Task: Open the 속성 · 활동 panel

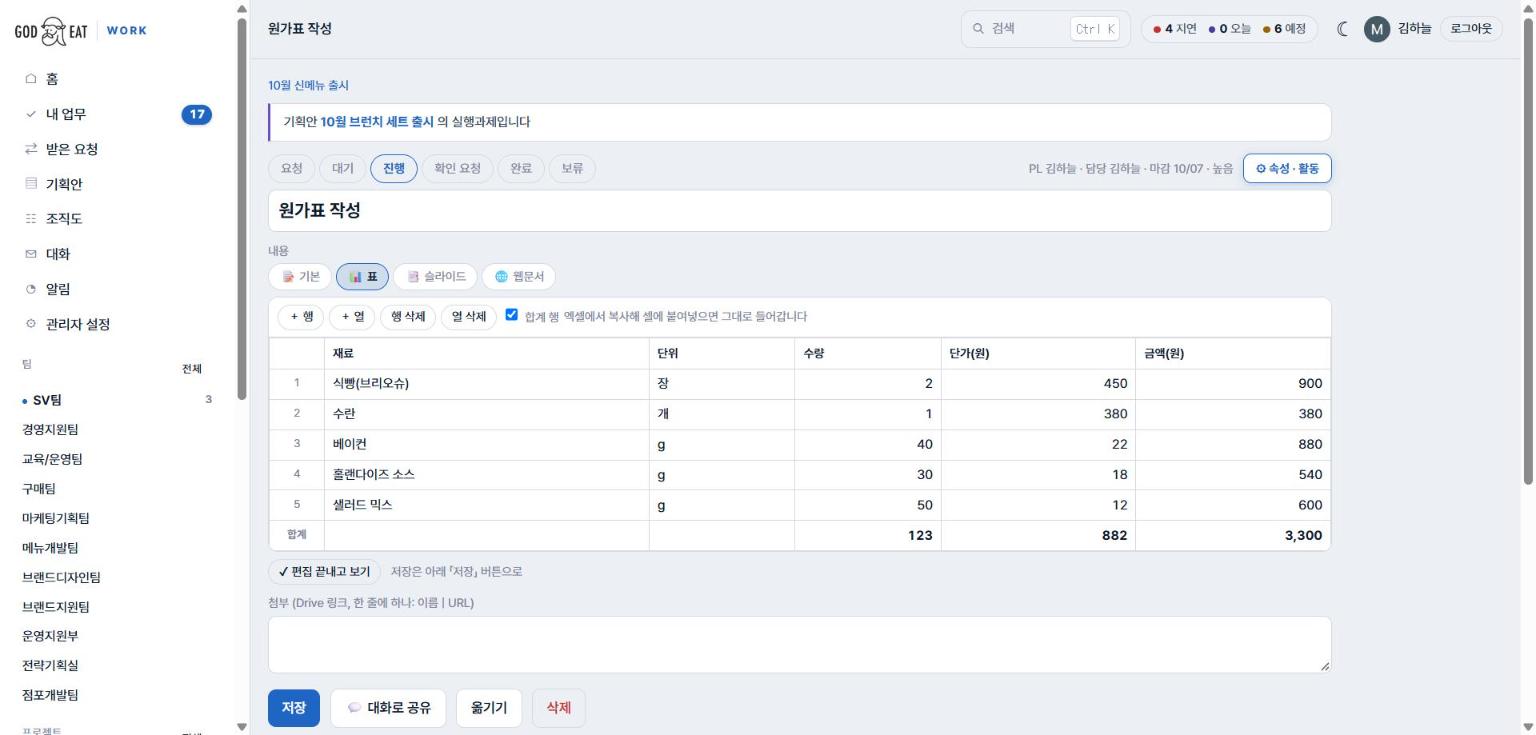Action: [x=1287, y=169]
